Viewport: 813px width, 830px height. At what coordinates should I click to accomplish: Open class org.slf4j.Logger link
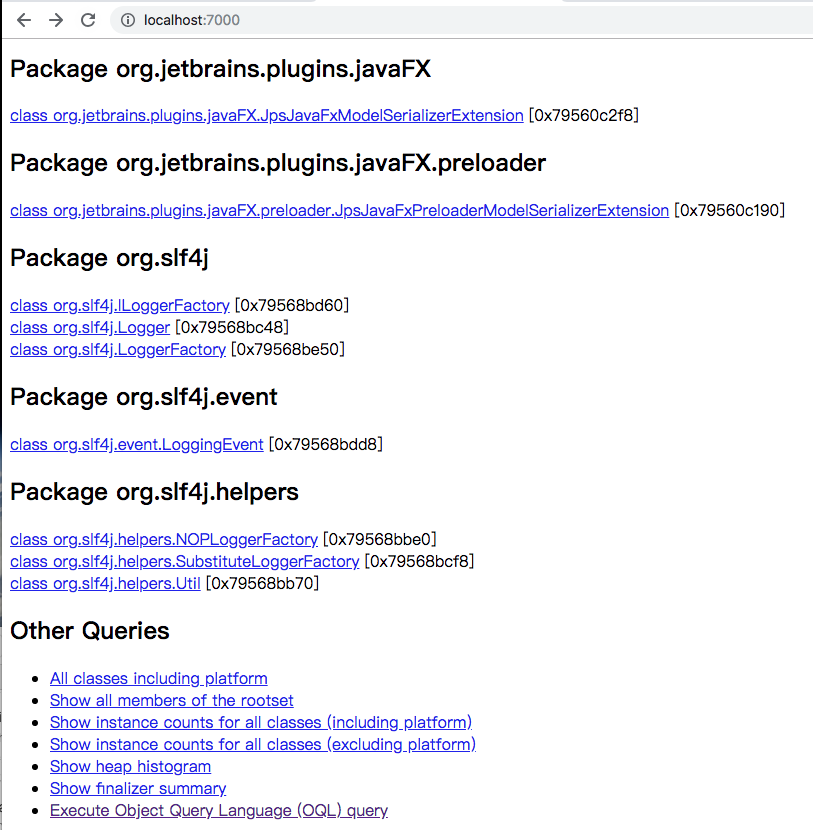pos(90,328)
